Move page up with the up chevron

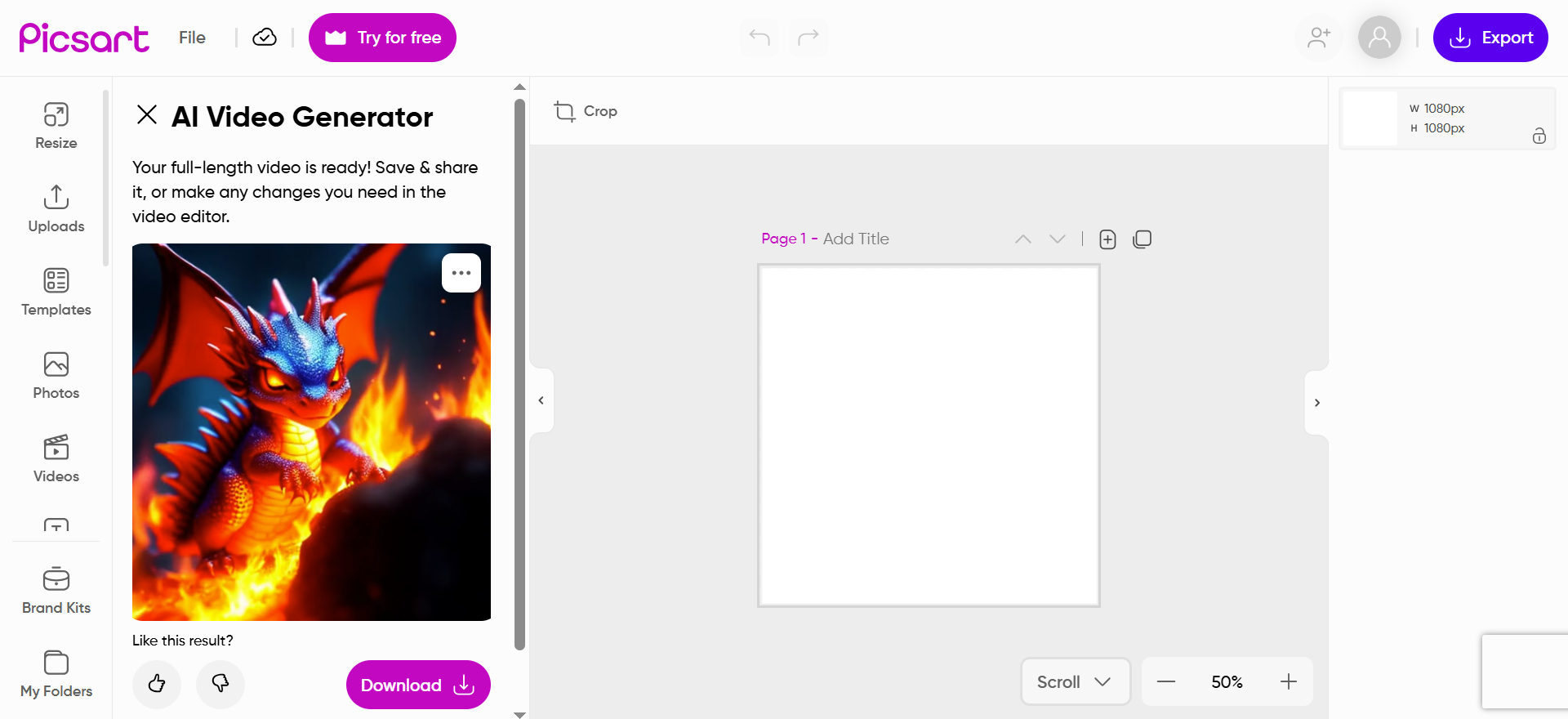(x=1023, y=239)
